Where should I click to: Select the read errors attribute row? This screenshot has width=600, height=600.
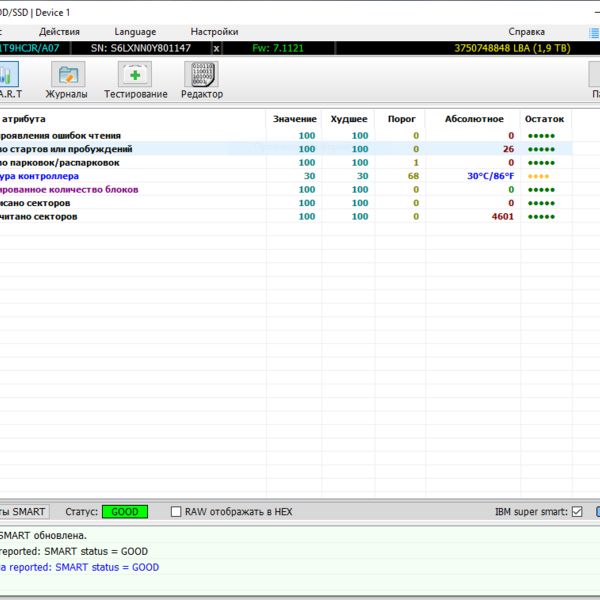pos(286,135)
